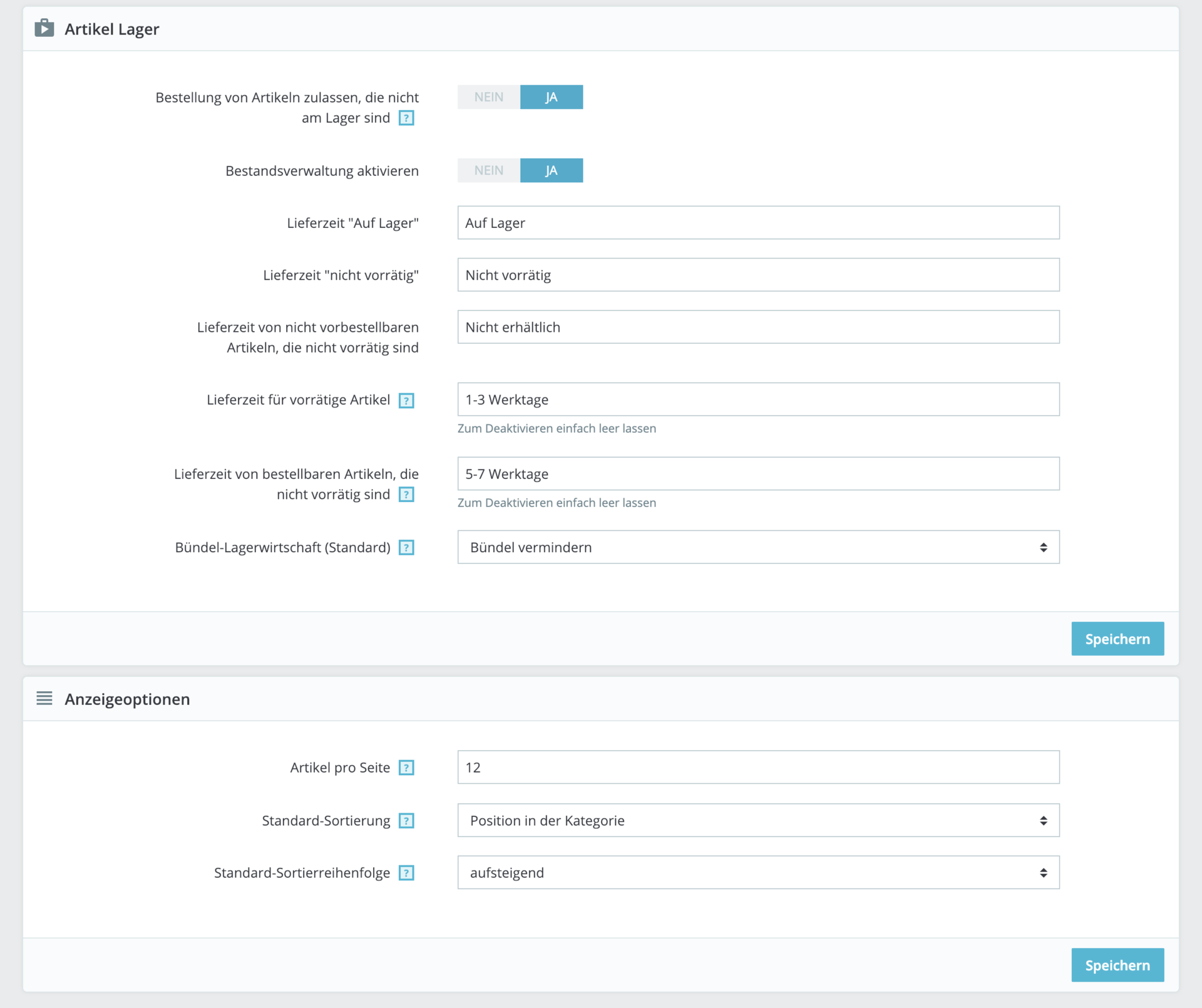The image size is (1202, 1008).
Task: Set out-of-stock ordering toggle to JA
Action: point(551,97)
